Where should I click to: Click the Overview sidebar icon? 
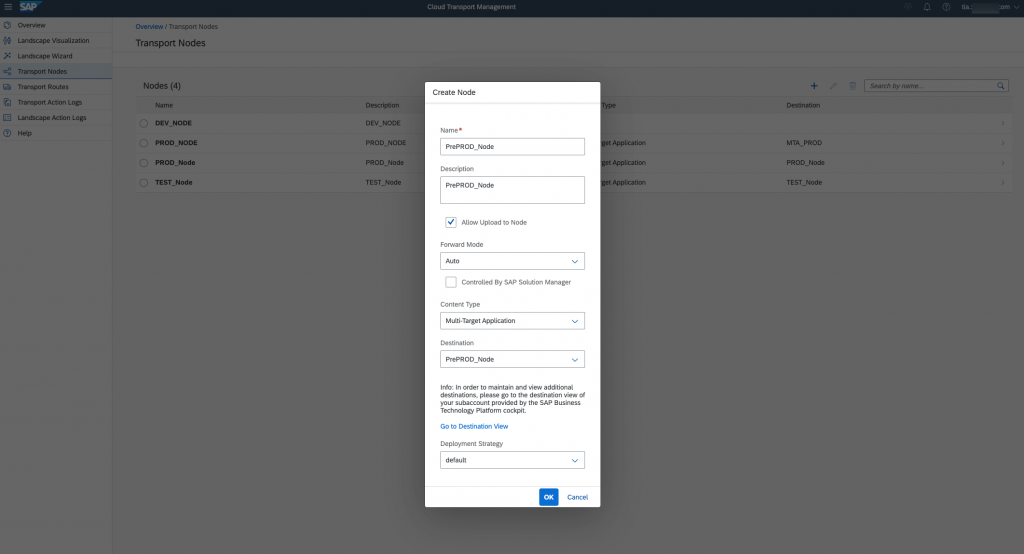(7, 25)
